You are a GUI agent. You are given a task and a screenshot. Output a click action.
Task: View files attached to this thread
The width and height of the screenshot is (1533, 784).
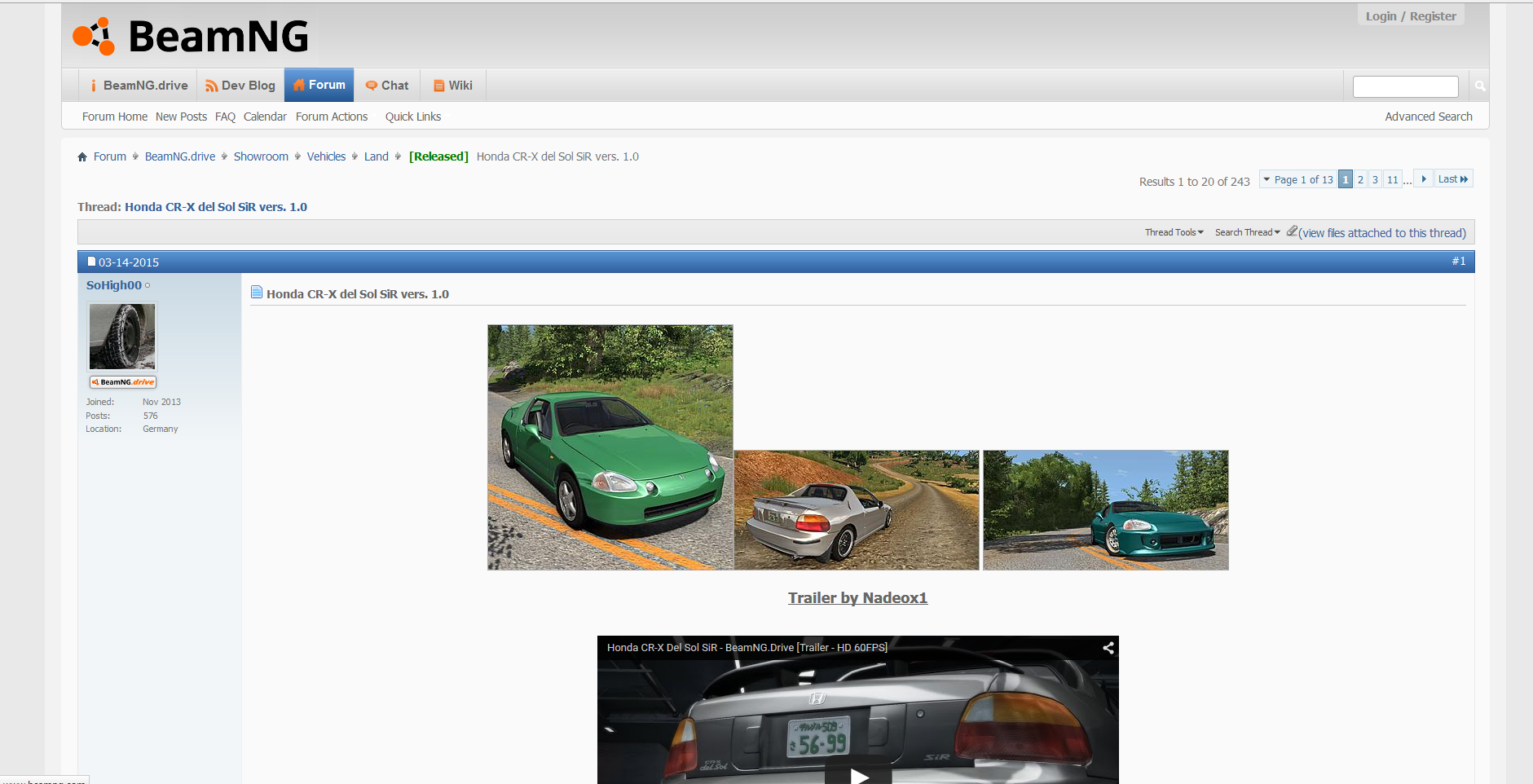1382,233
